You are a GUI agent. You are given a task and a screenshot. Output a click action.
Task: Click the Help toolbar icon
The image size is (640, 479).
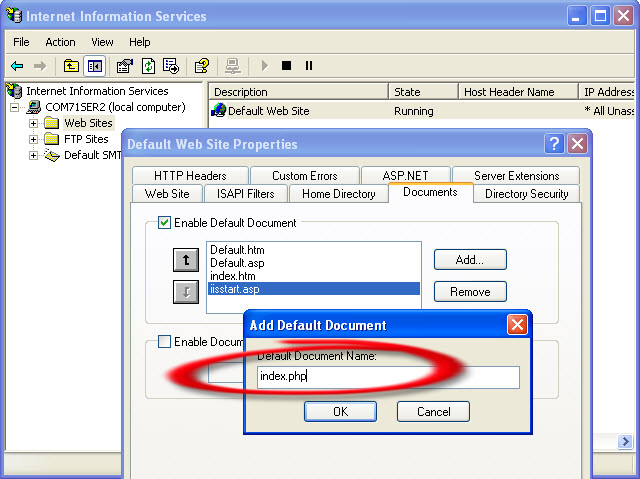(x=202, y=66)
